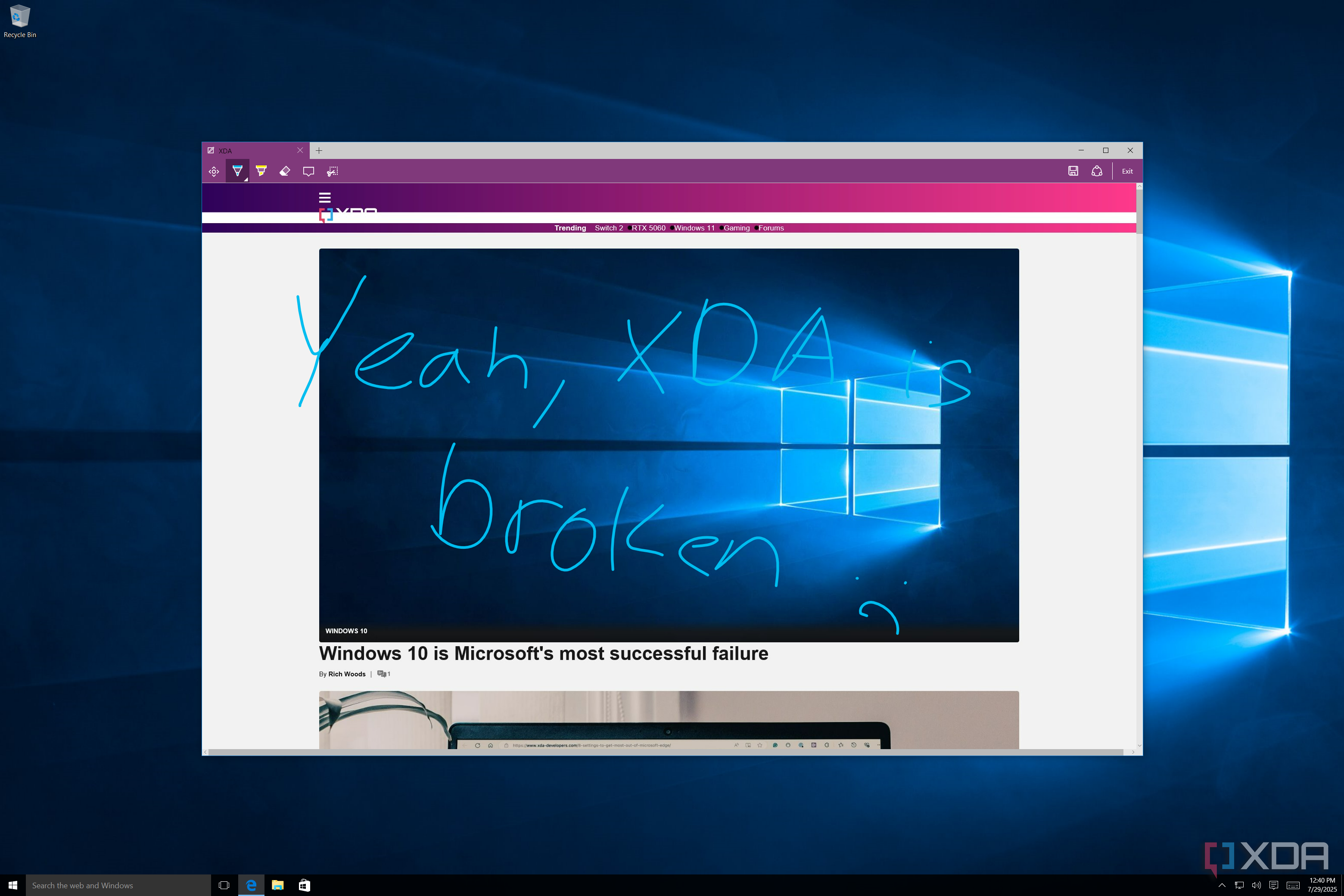This screenshot has width=1344, height=896.
Task: Select the Eraser tool
Action: (x=285, y=171)
